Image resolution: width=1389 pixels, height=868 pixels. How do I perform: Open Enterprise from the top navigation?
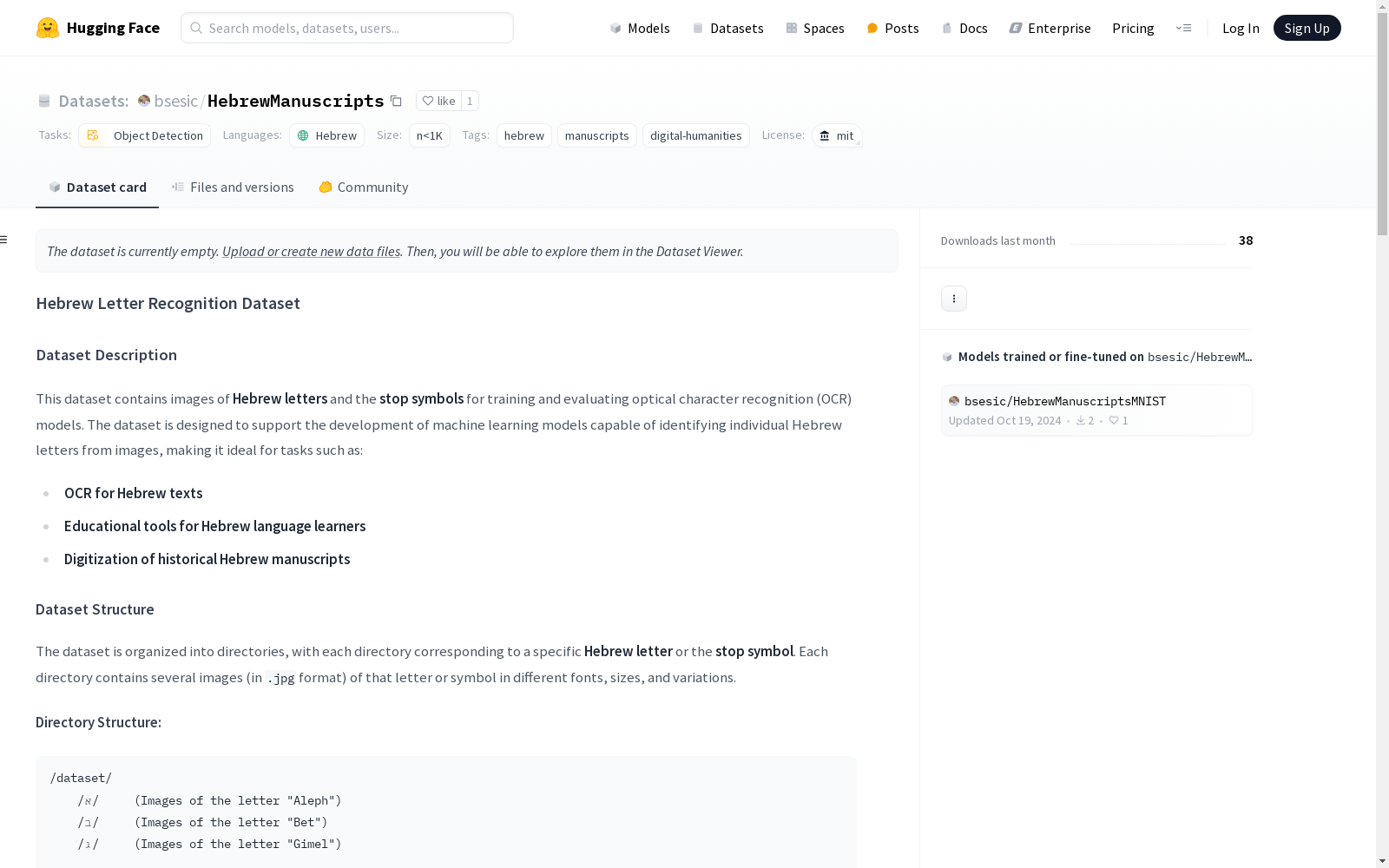pos(1050,28)
